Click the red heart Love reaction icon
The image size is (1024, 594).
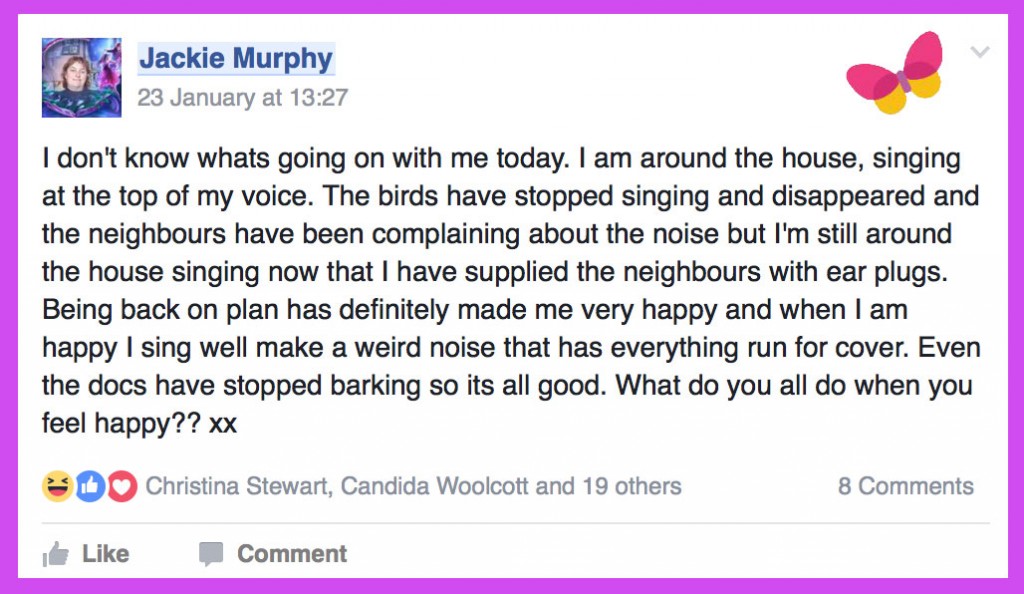(x=121, y=486)
